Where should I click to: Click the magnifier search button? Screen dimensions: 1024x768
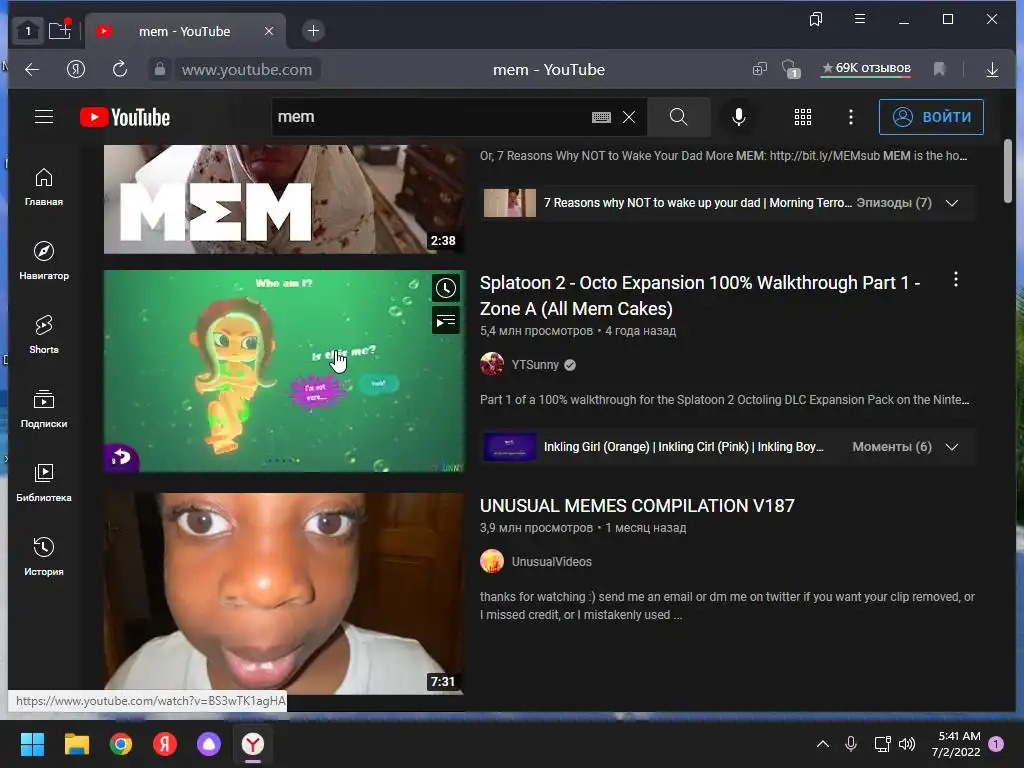[x=679, y=117]
